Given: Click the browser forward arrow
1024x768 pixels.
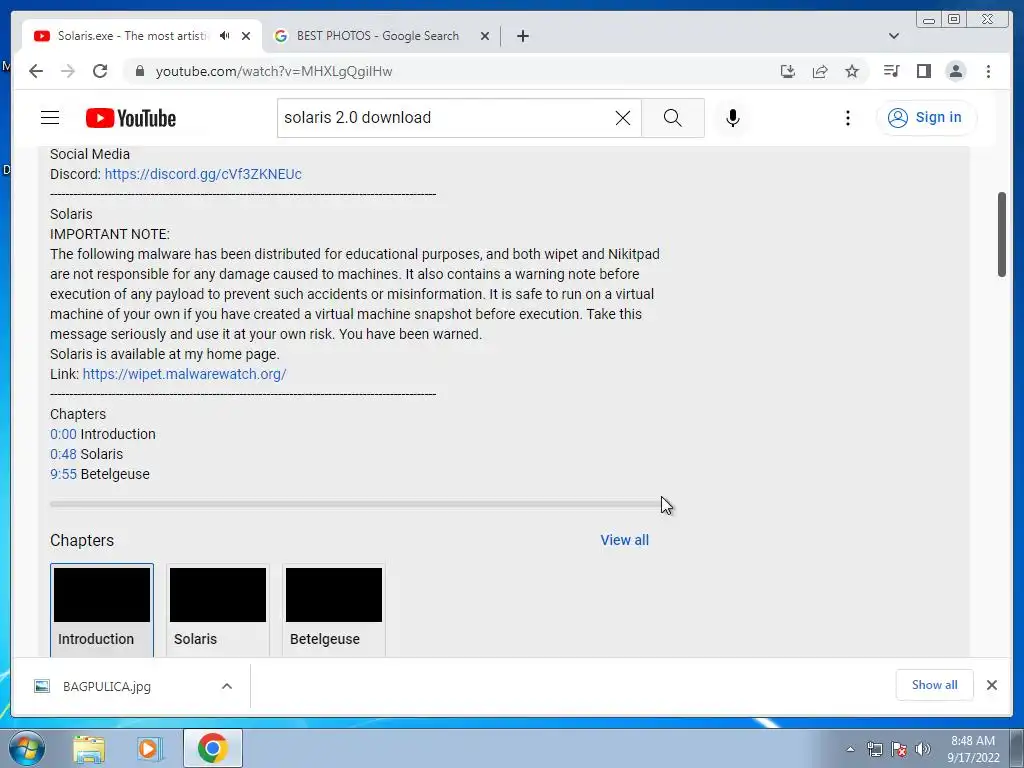Looking at the screenshot, I should click(67, 71).
